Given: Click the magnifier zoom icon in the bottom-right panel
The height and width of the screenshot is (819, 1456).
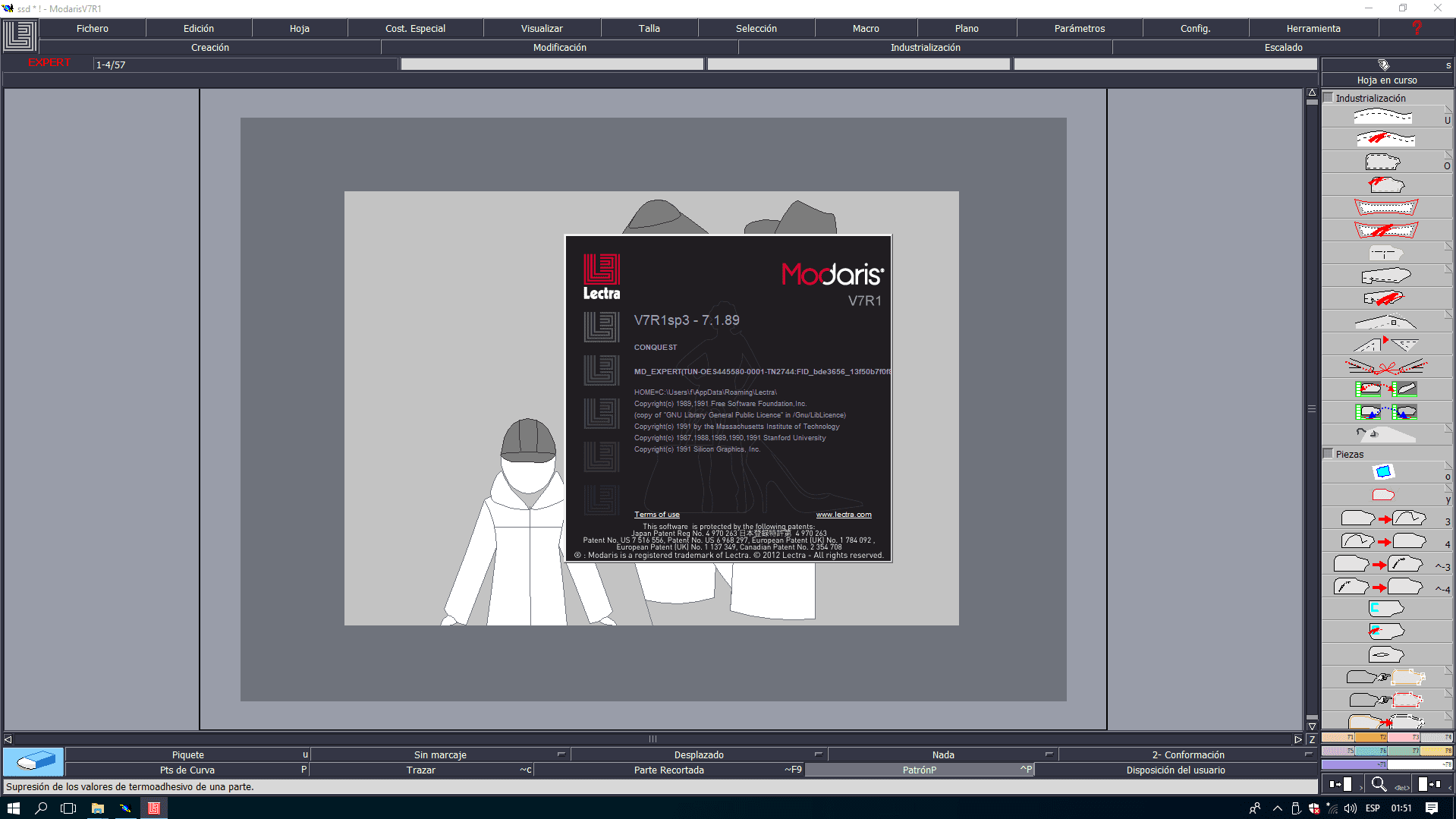Looking at the screenshot, I should point(1379,784).
